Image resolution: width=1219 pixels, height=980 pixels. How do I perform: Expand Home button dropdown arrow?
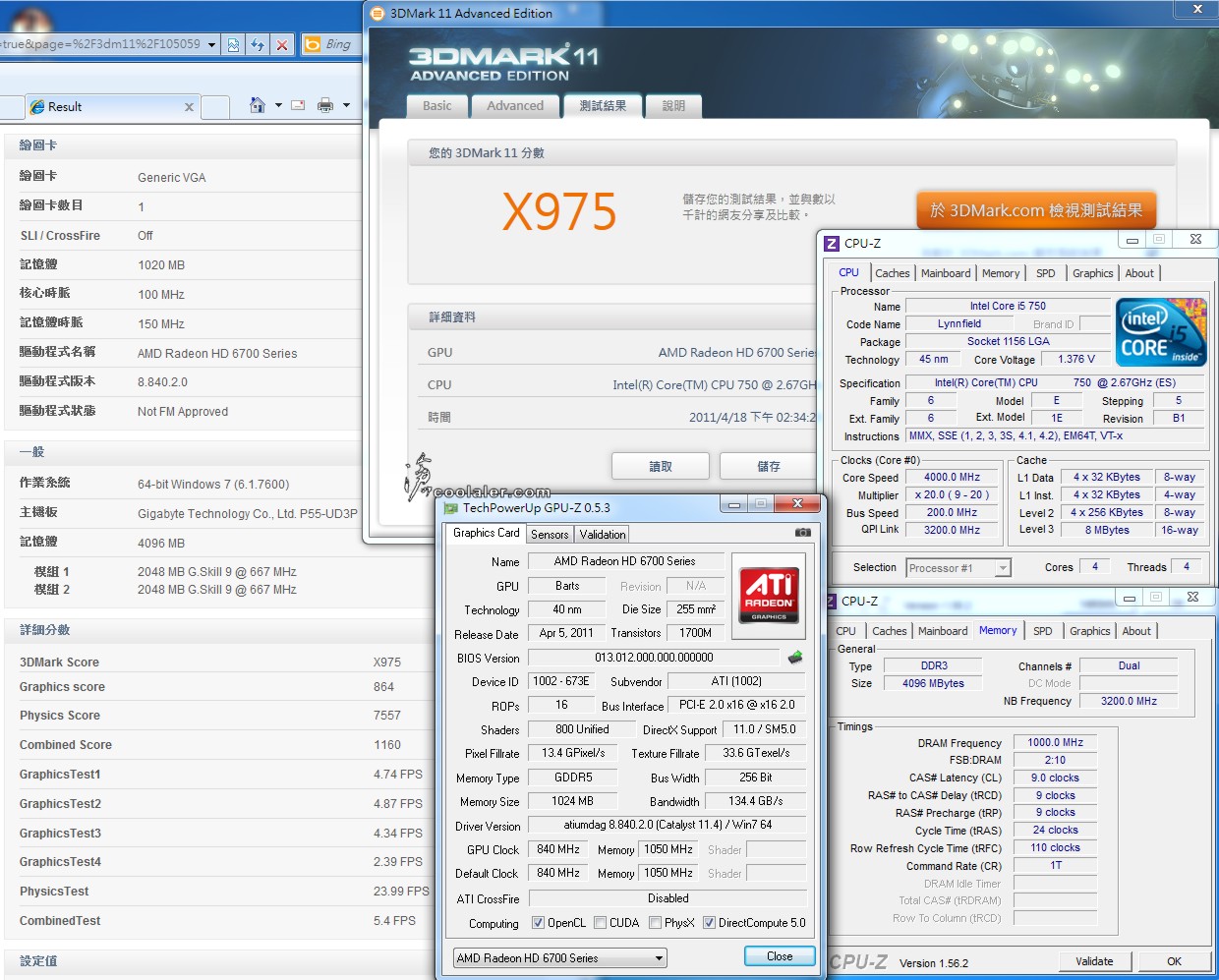pyautogui.click(x=278, y=105)
